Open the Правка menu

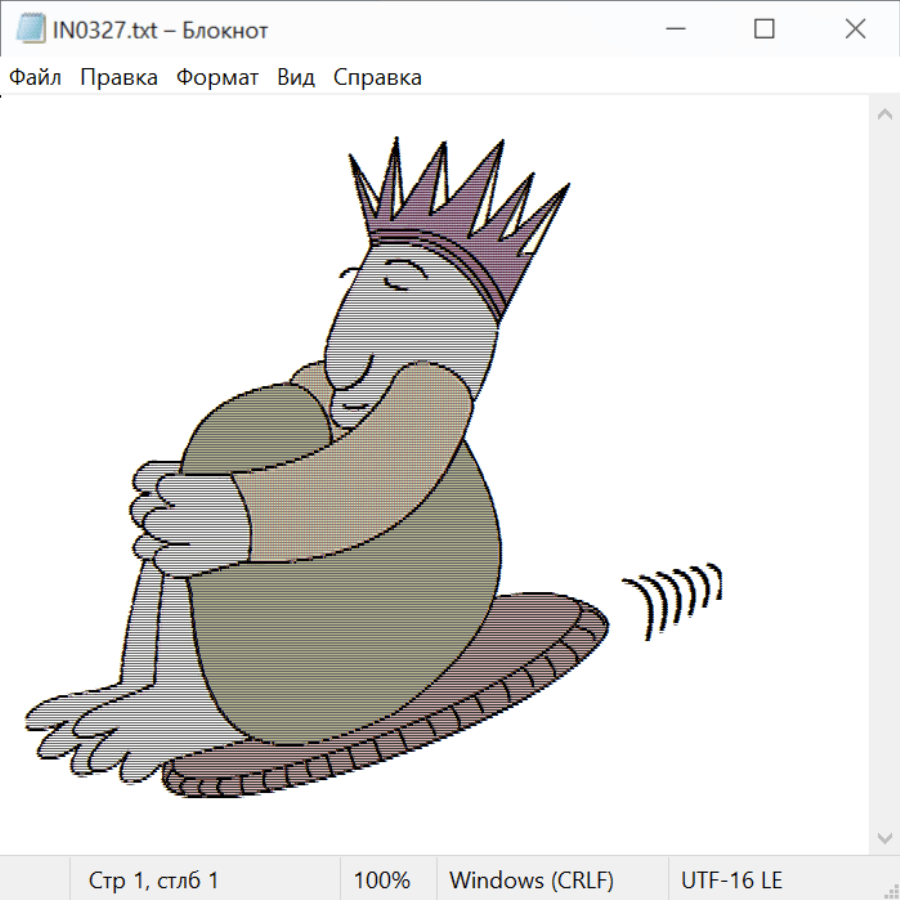pos(119,78)
